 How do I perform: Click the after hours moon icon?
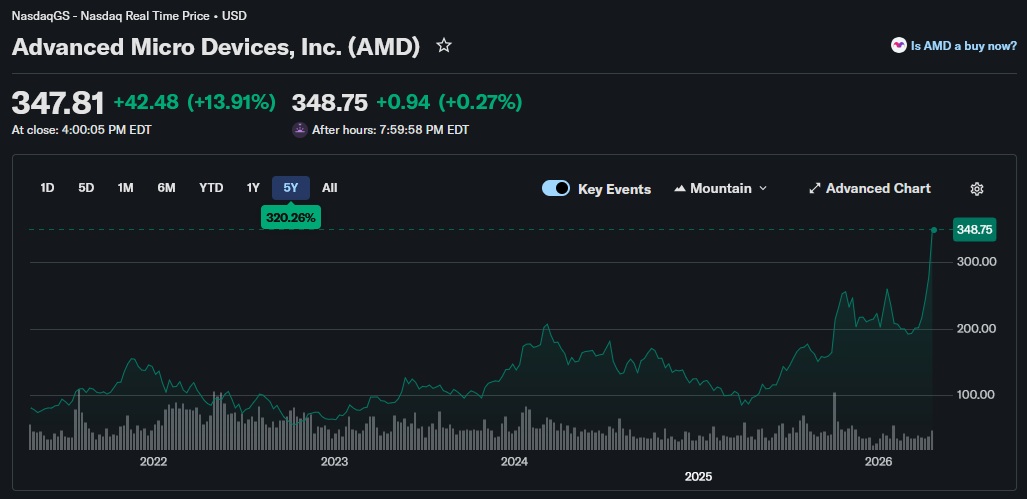point(299,129)
